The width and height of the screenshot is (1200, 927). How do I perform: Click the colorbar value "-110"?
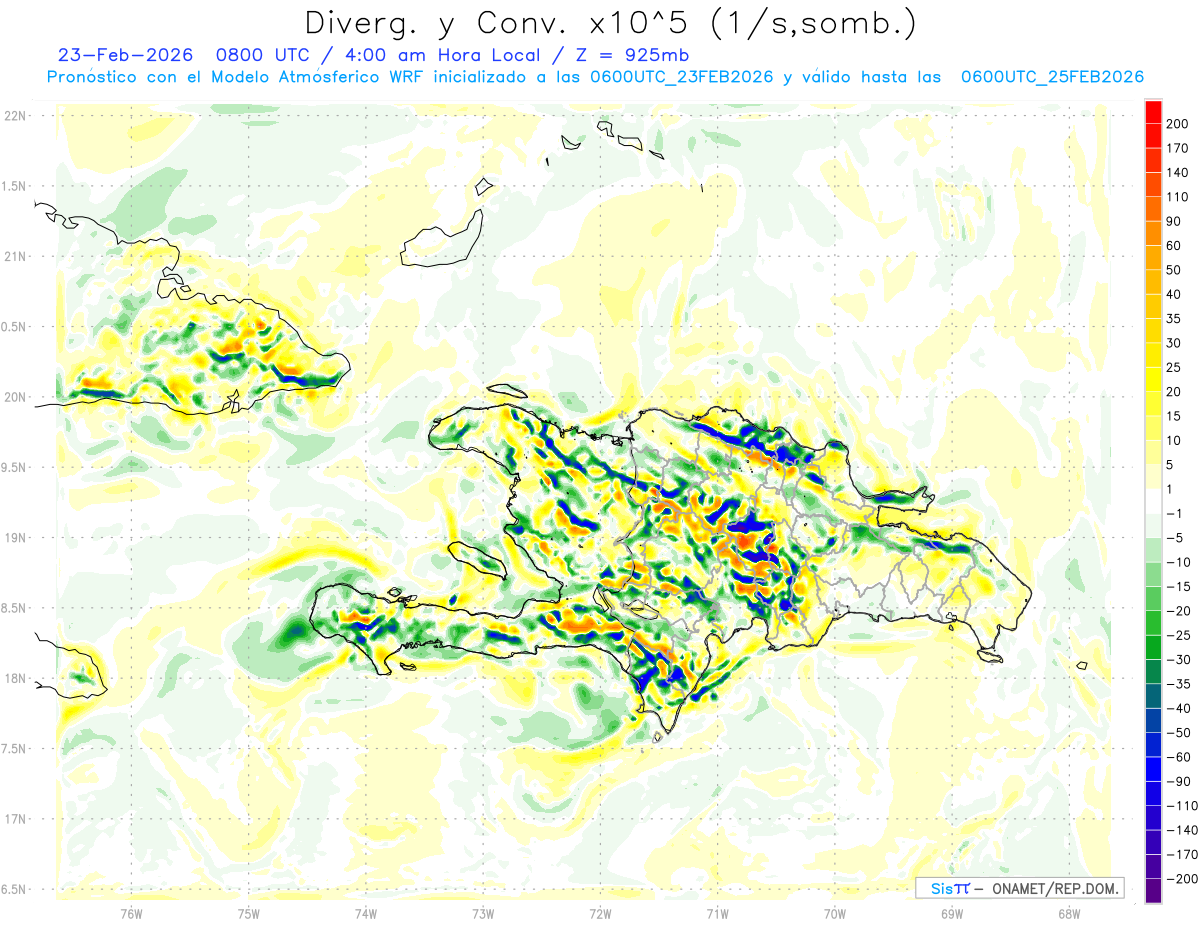click(x=1182, y=805)
